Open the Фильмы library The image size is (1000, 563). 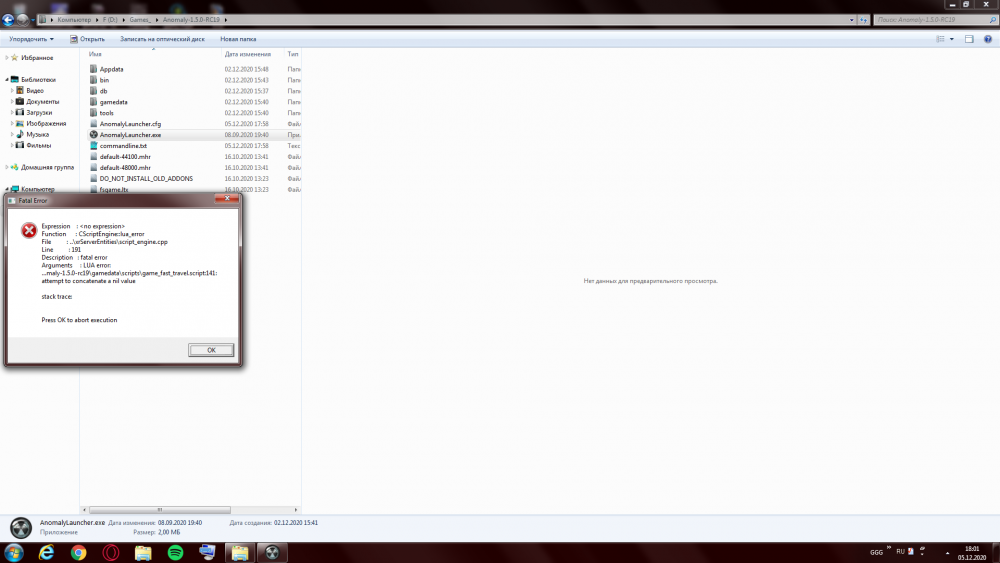(38, 145)
